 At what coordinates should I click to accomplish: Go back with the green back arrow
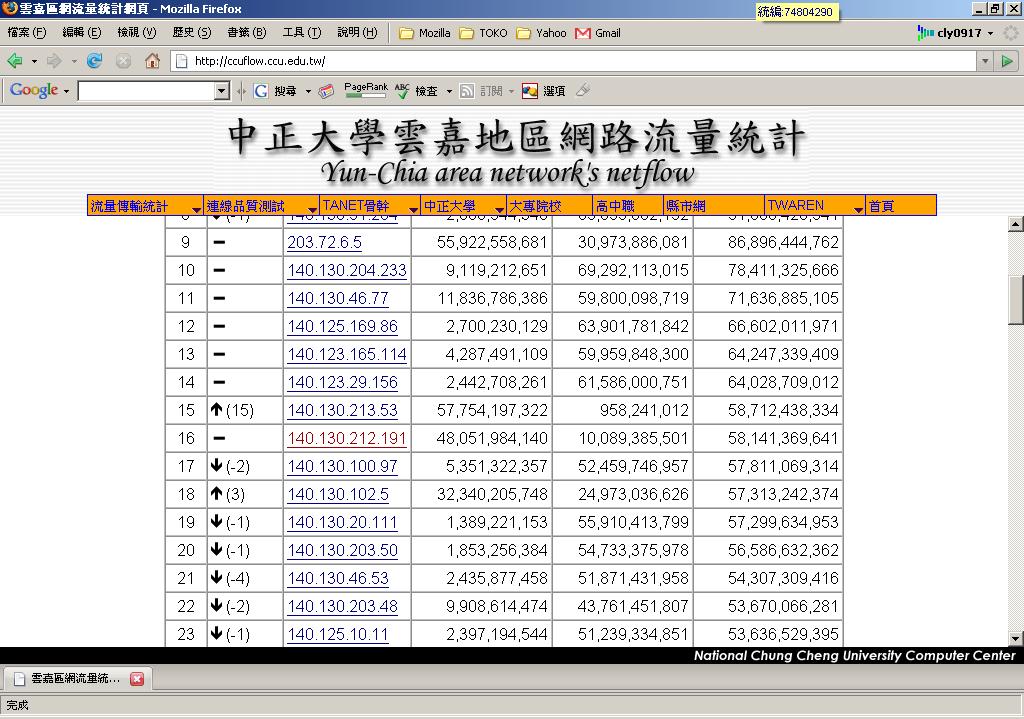pyautogui.click(x=15, y=61)
